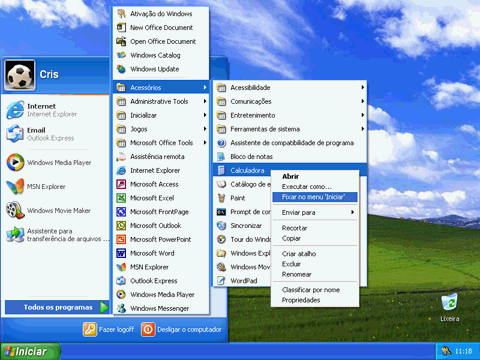Click the system tray notification icon

coord(446,351)
